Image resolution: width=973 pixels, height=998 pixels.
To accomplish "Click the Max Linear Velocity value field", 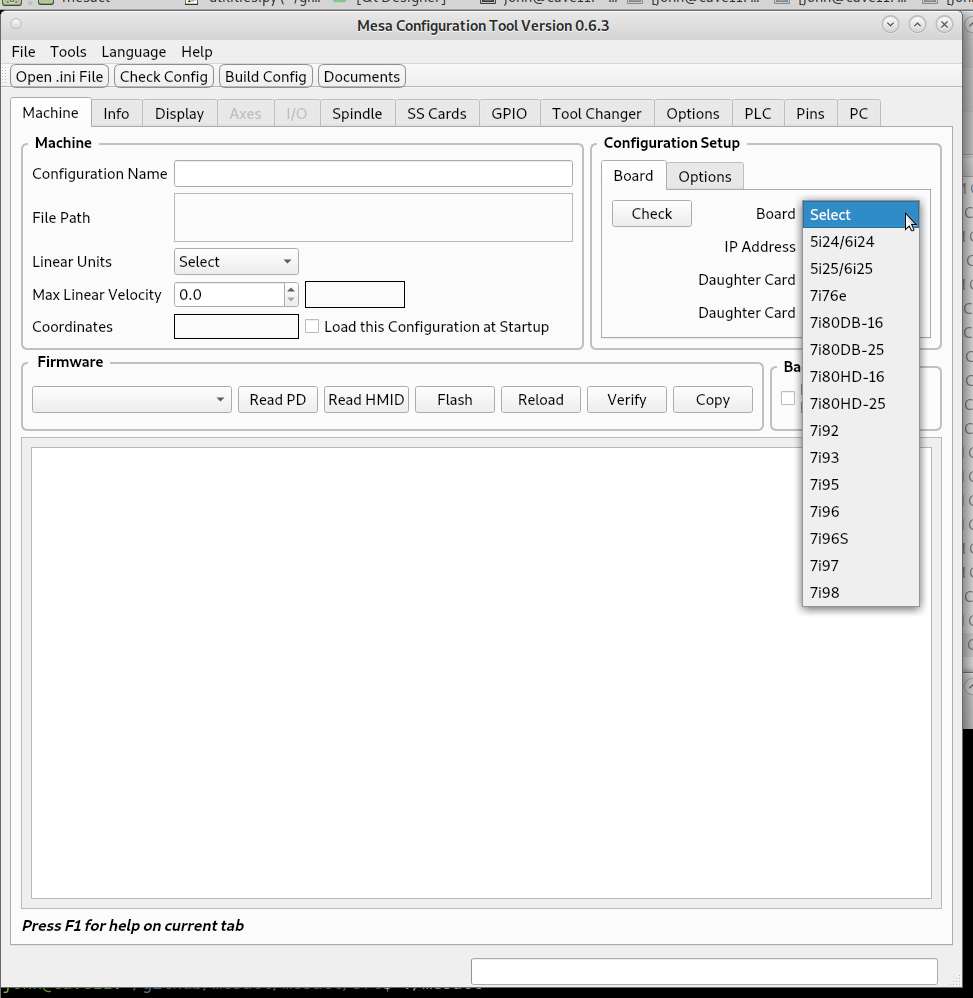I will tap(229, 295).
